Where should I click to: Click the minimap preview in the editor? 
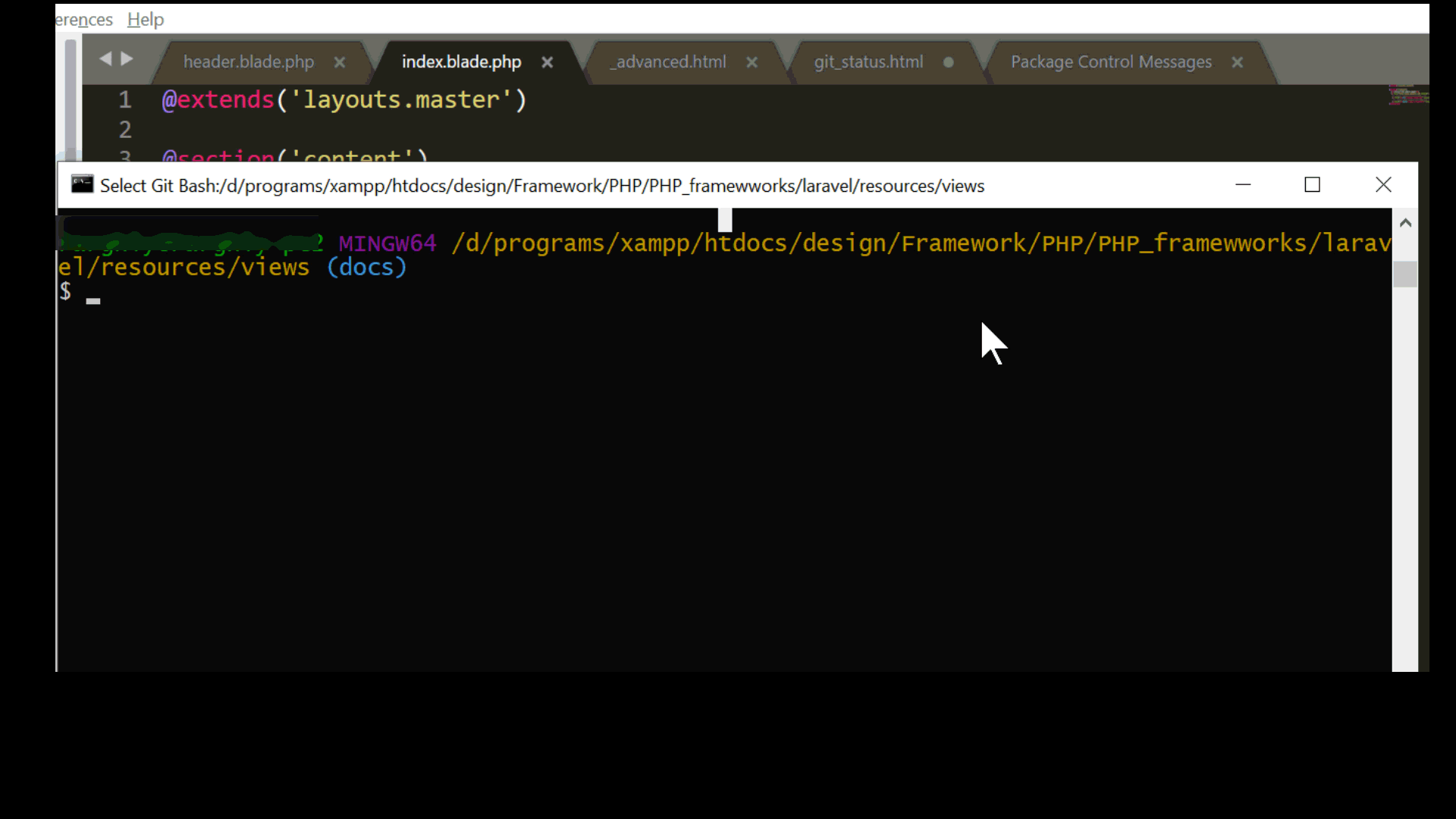1408,97
